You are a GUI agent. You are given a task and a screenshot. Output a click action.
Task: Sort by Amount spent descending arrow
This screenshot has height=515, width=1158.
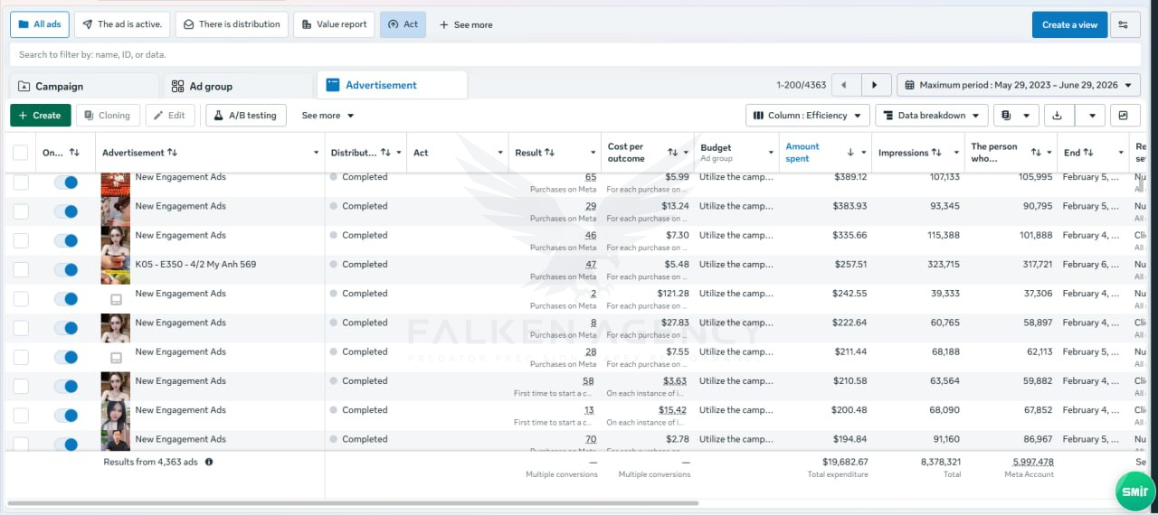850,152
